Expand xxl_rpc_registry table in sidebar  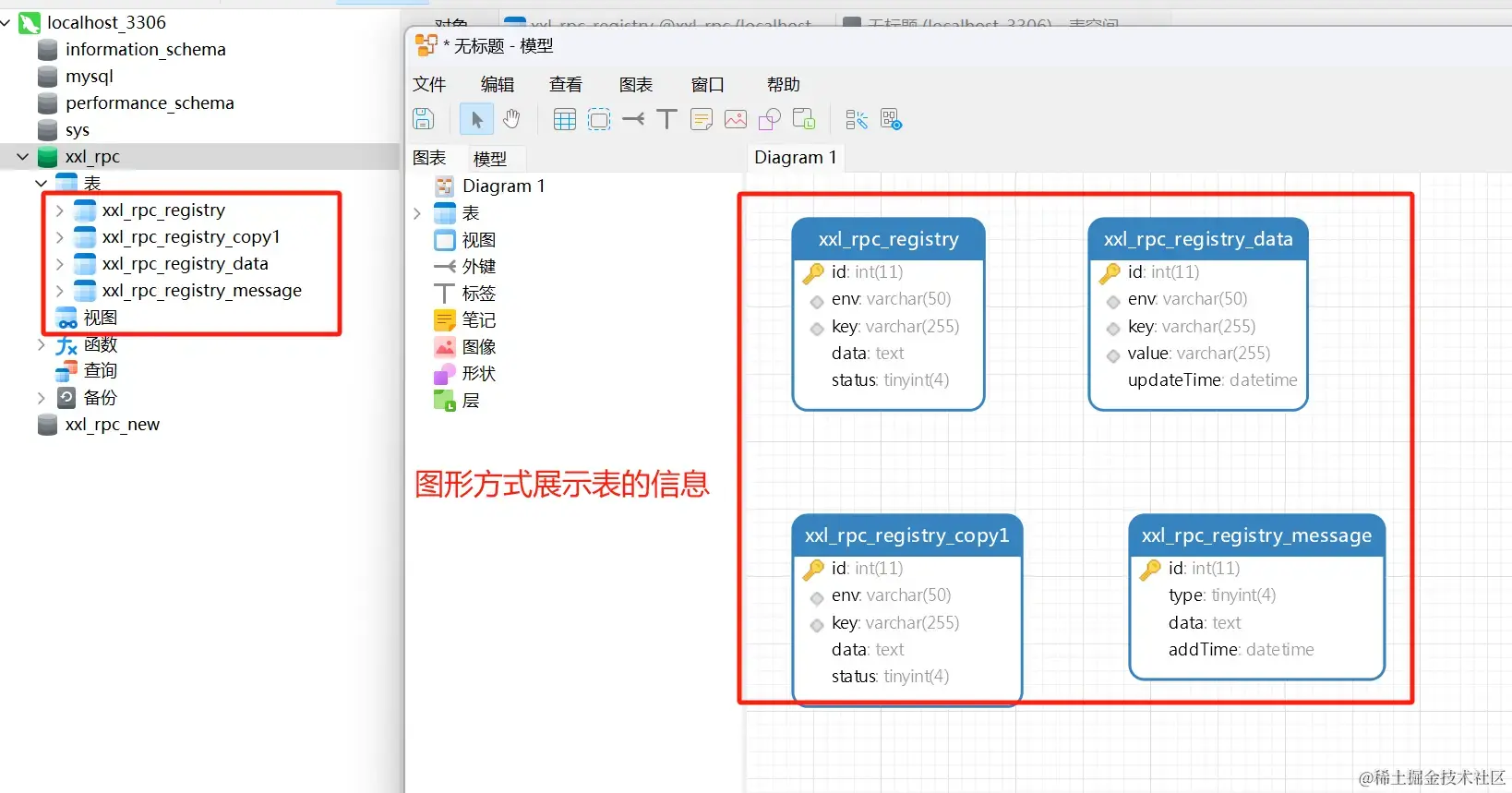(x=59, y=210)
